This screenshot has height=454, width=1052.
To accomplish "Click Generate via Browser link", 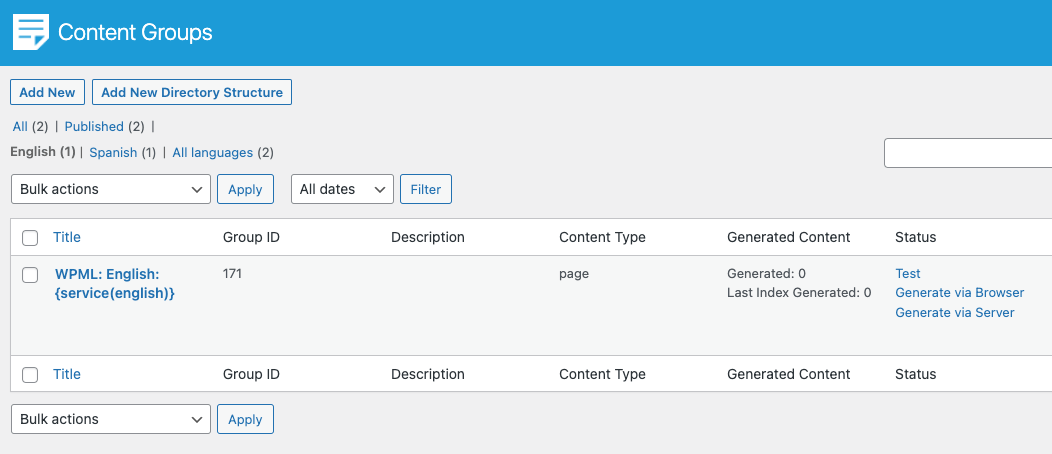I will click(x=959, y=293).
